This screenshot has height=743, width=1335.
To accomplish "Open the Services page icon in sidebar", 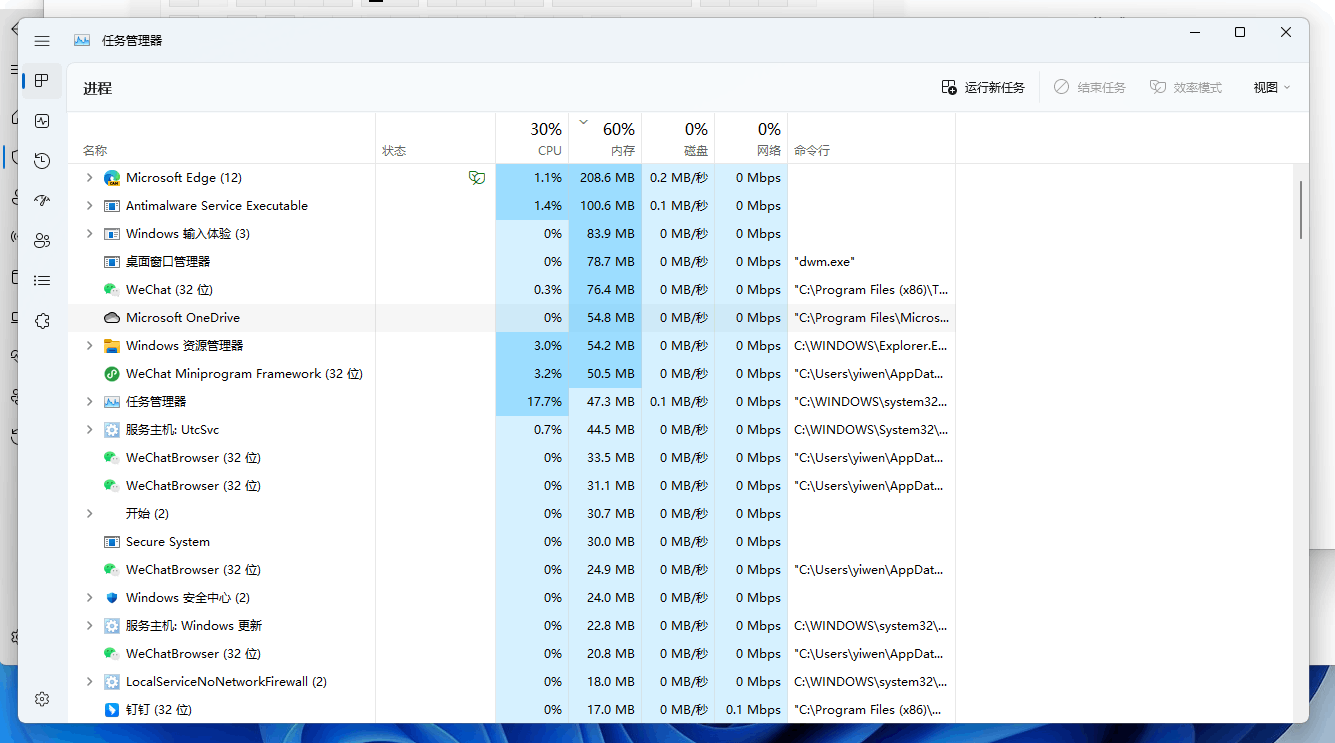I will coord(42,321).
